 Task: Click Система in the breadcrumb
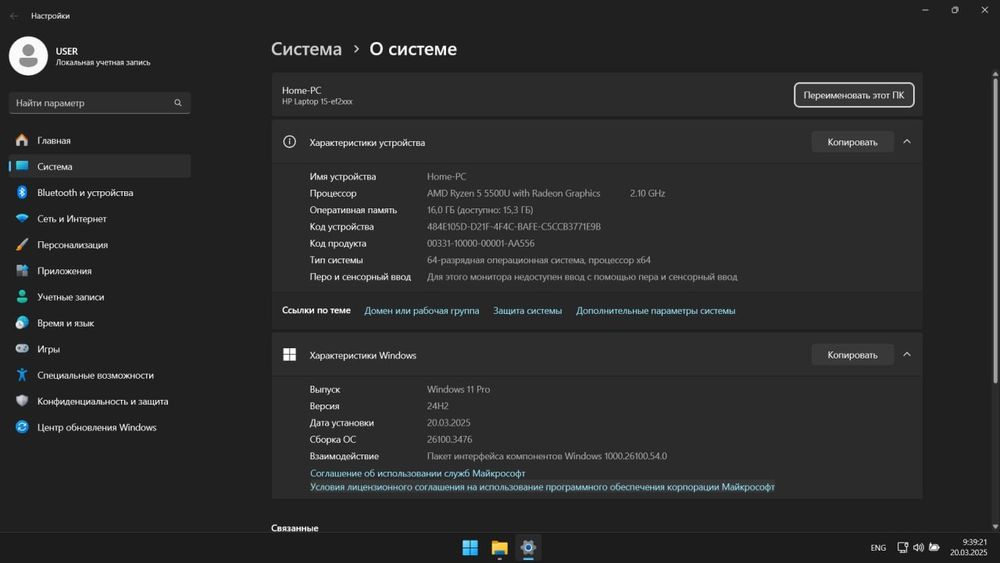click(x=306, y=49)
